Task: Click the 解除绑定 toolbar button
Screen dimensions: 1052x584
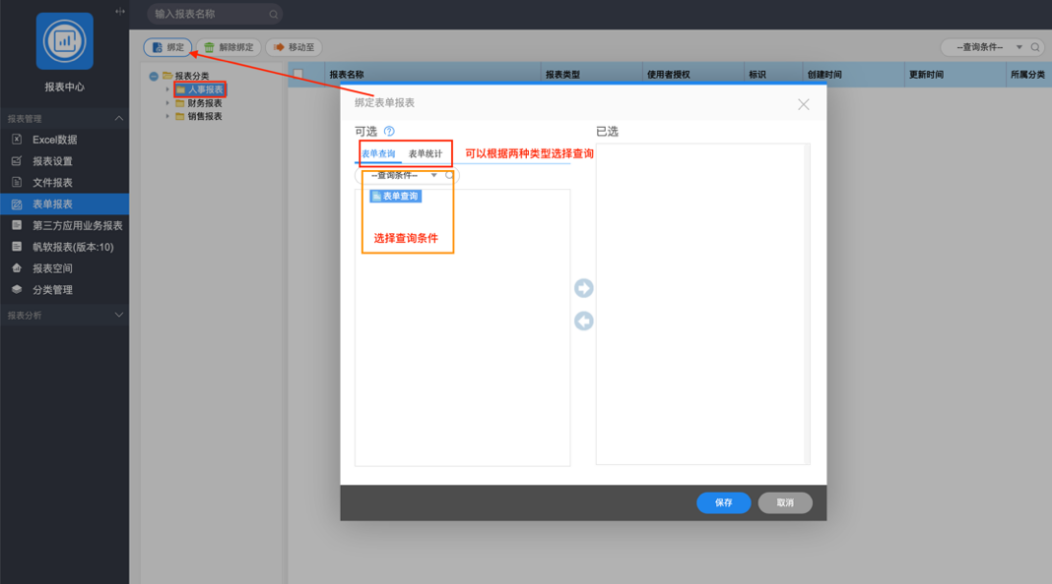Action: point(230,47)
